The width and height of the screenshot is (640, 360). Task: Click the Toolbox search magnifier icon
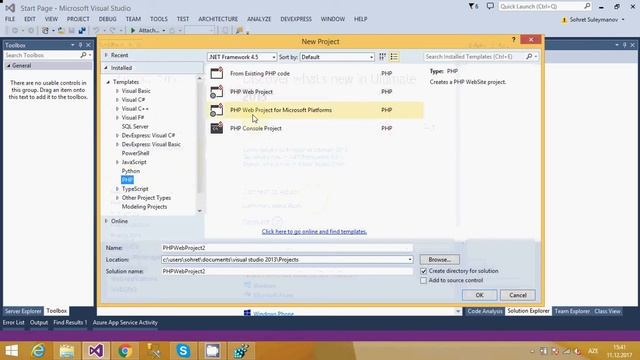point(83,55)
